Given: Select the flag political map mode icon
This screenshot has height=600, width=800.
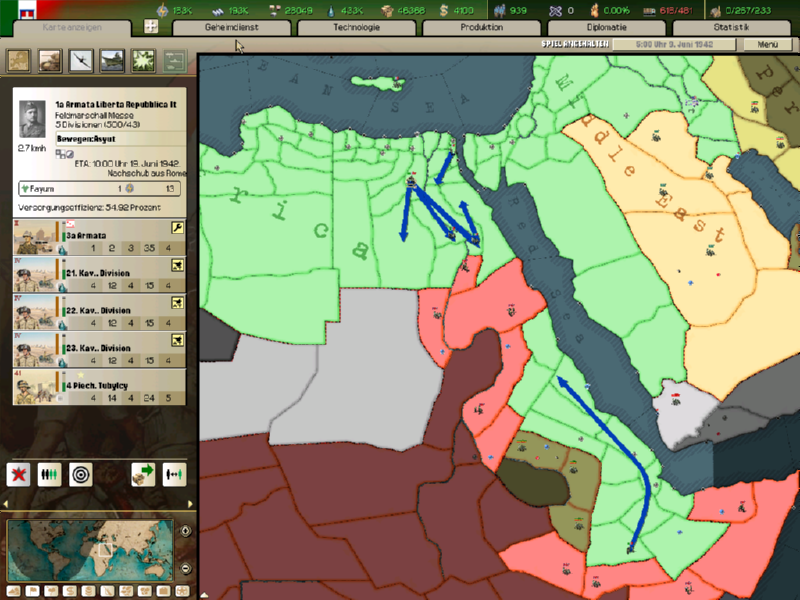Looking at the screenshot, I should [x=32, y=591].
